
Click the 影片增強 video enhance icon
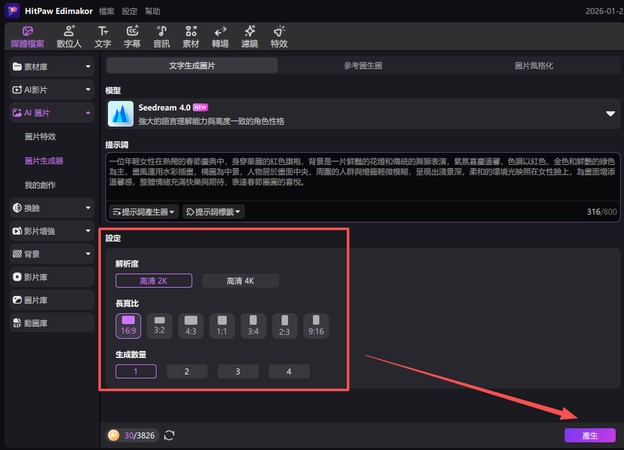17,231
